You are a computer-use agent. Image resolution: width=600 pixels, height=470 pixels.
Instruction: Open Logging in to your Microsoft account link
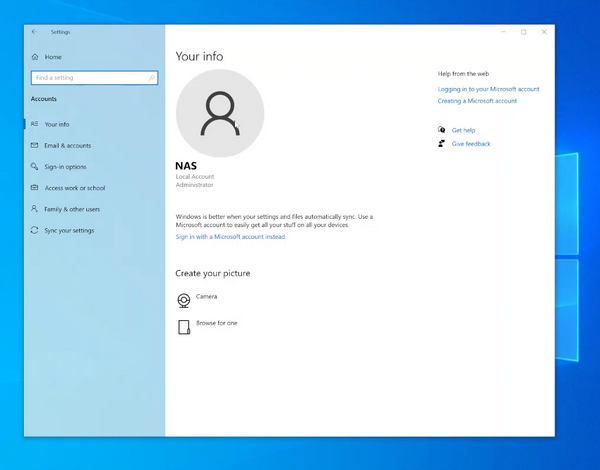coord(488,89)
